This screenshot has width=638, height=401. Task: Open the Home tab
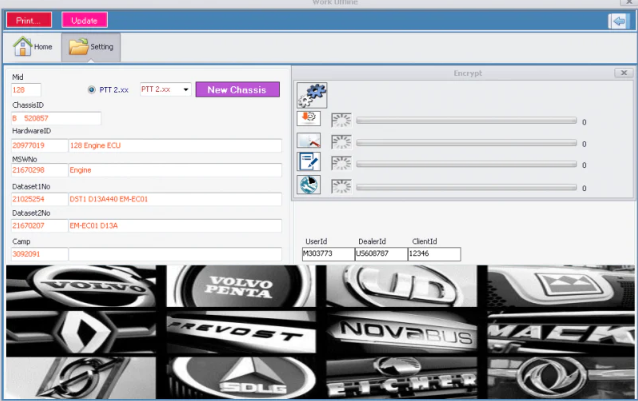tap(33, 47)
